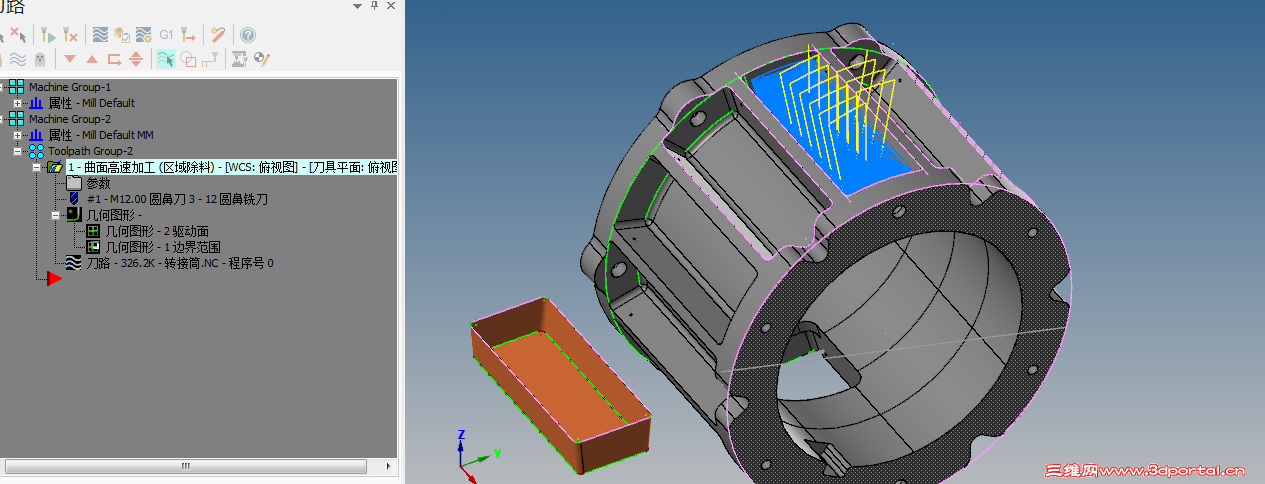
Task: Click the deselect all operations icon
Action: (x=18, y=34)
